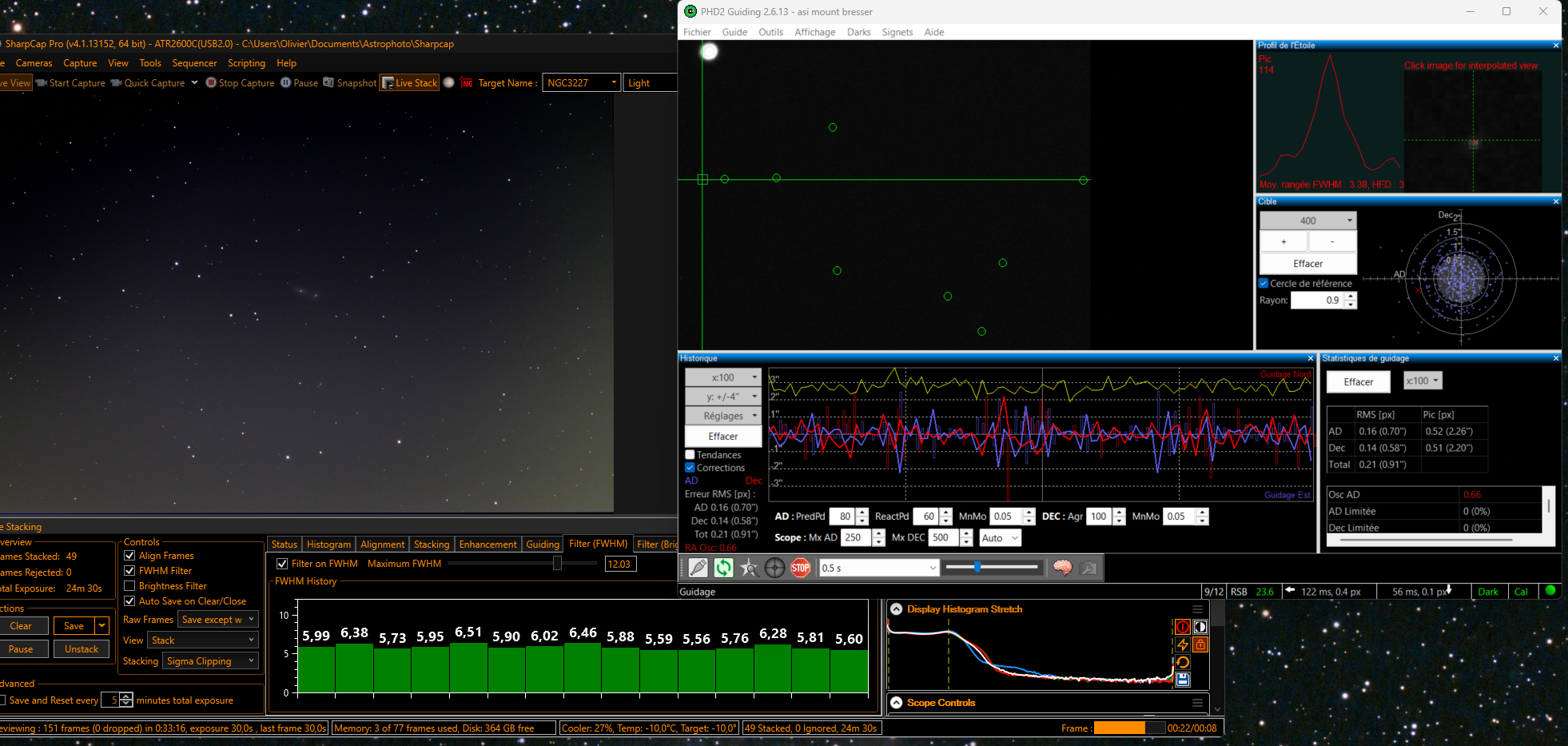Screen dimensions: 1568x746
Task: Open the Cible 400 zoom dropdown
Action: (1308, 221)
